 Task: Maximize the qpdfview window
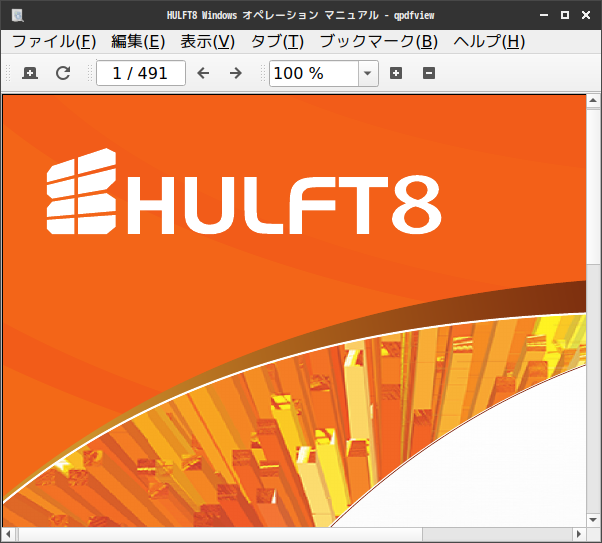[565, 15]
